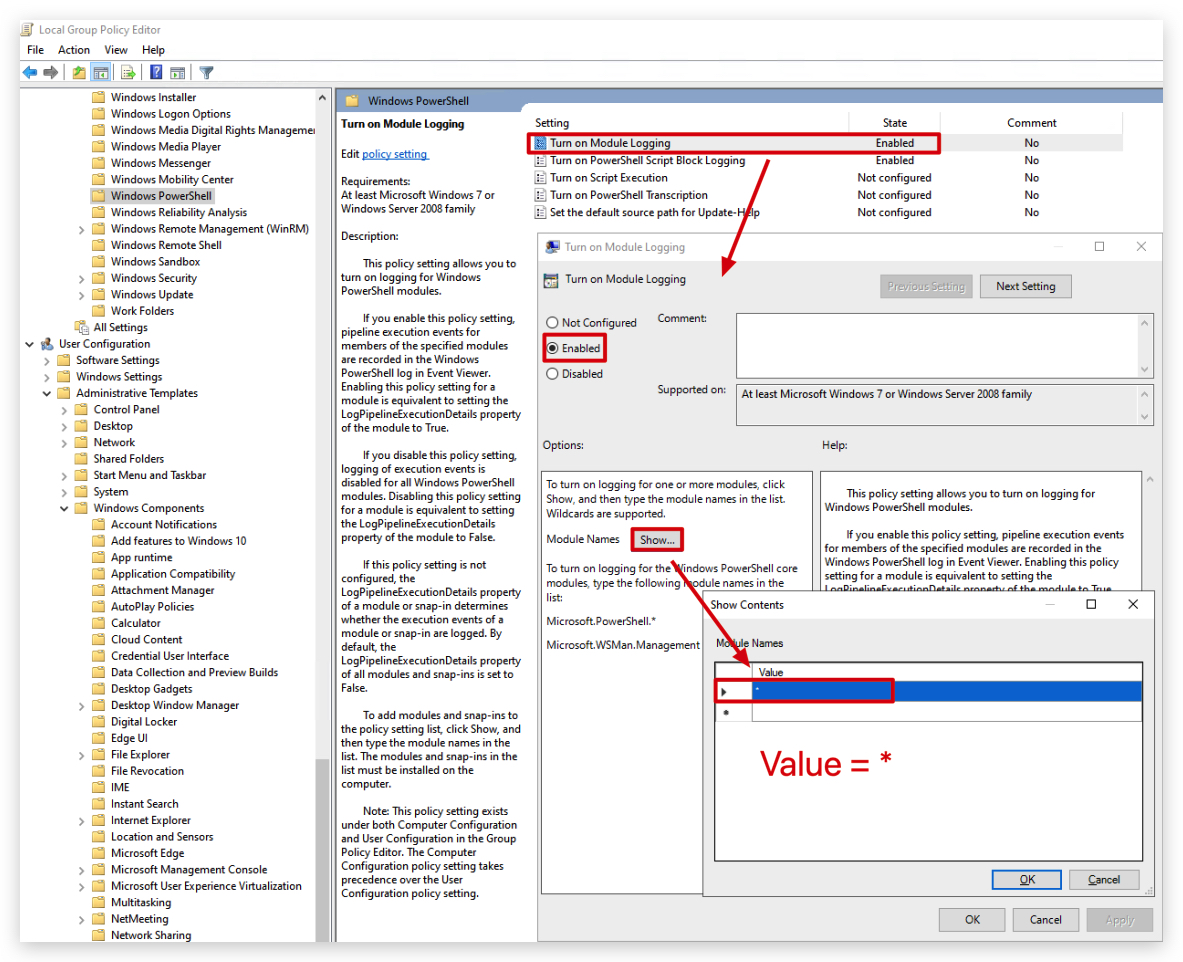
Task: Open the View menu
Action: (x=116, y=50)
